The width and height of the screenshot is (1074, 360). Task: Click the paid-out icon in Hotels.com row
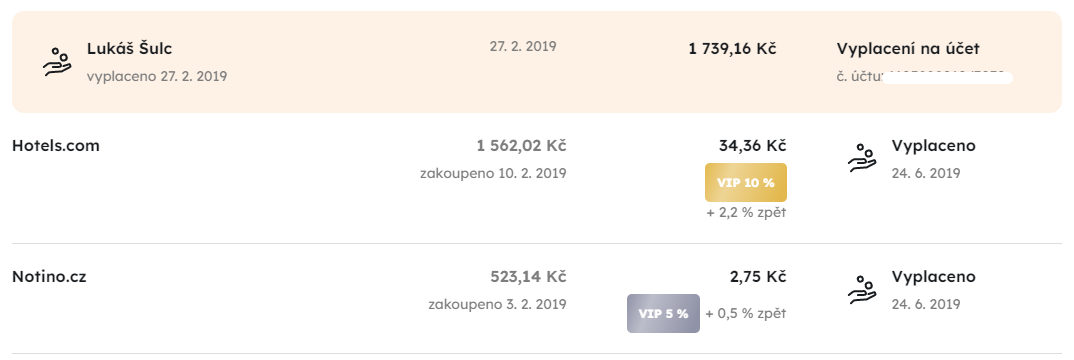862,157
